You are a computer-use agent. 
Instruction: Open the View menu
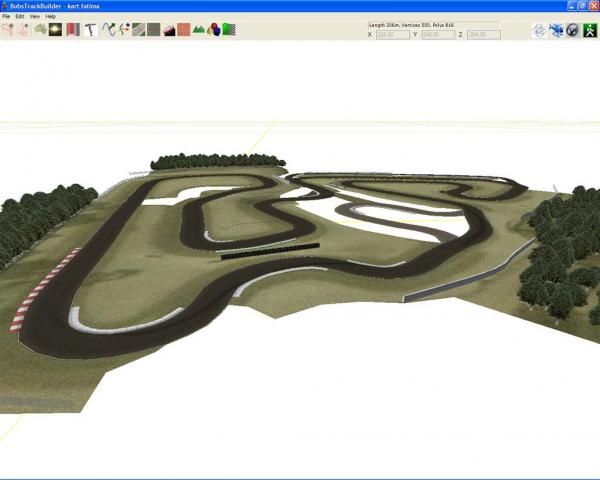[35, 16]
